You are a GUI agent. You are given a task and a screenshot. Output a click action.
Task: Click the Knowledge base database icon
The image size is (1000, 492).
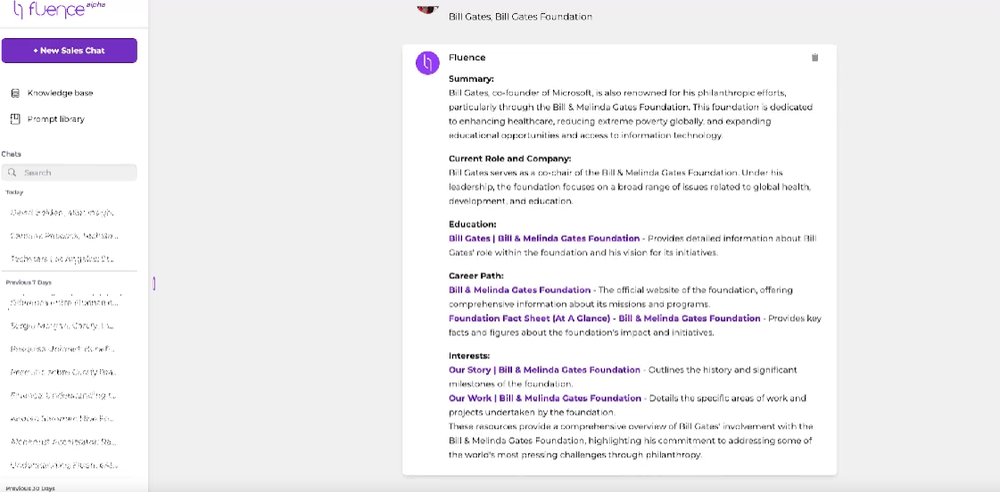15,93
